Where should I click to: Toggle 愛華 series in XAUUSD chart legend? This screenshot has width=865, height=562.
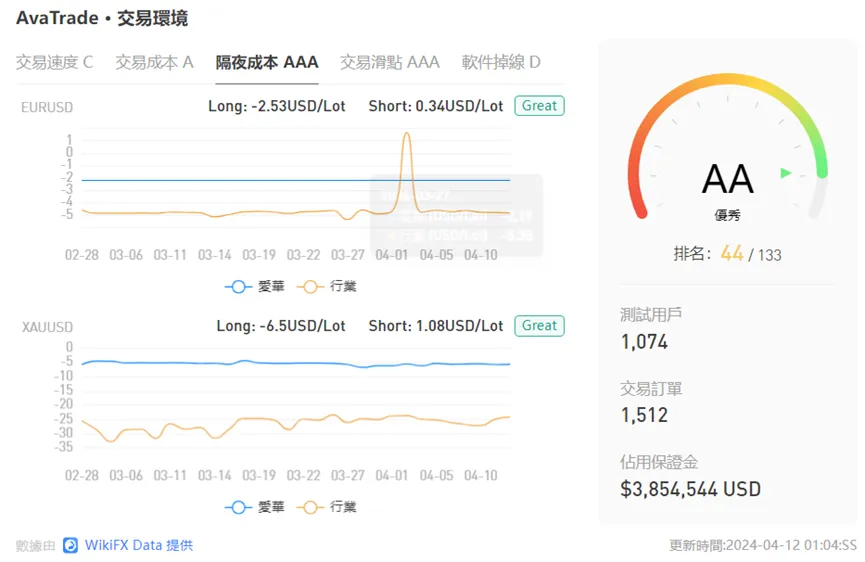click(255, 507)
